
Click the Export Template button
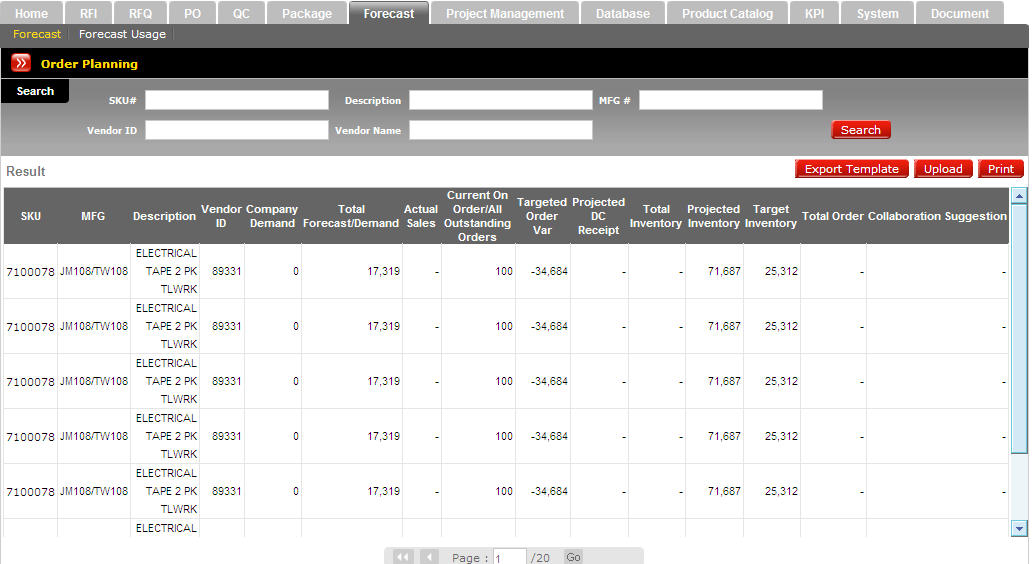(x=851, y=169)
